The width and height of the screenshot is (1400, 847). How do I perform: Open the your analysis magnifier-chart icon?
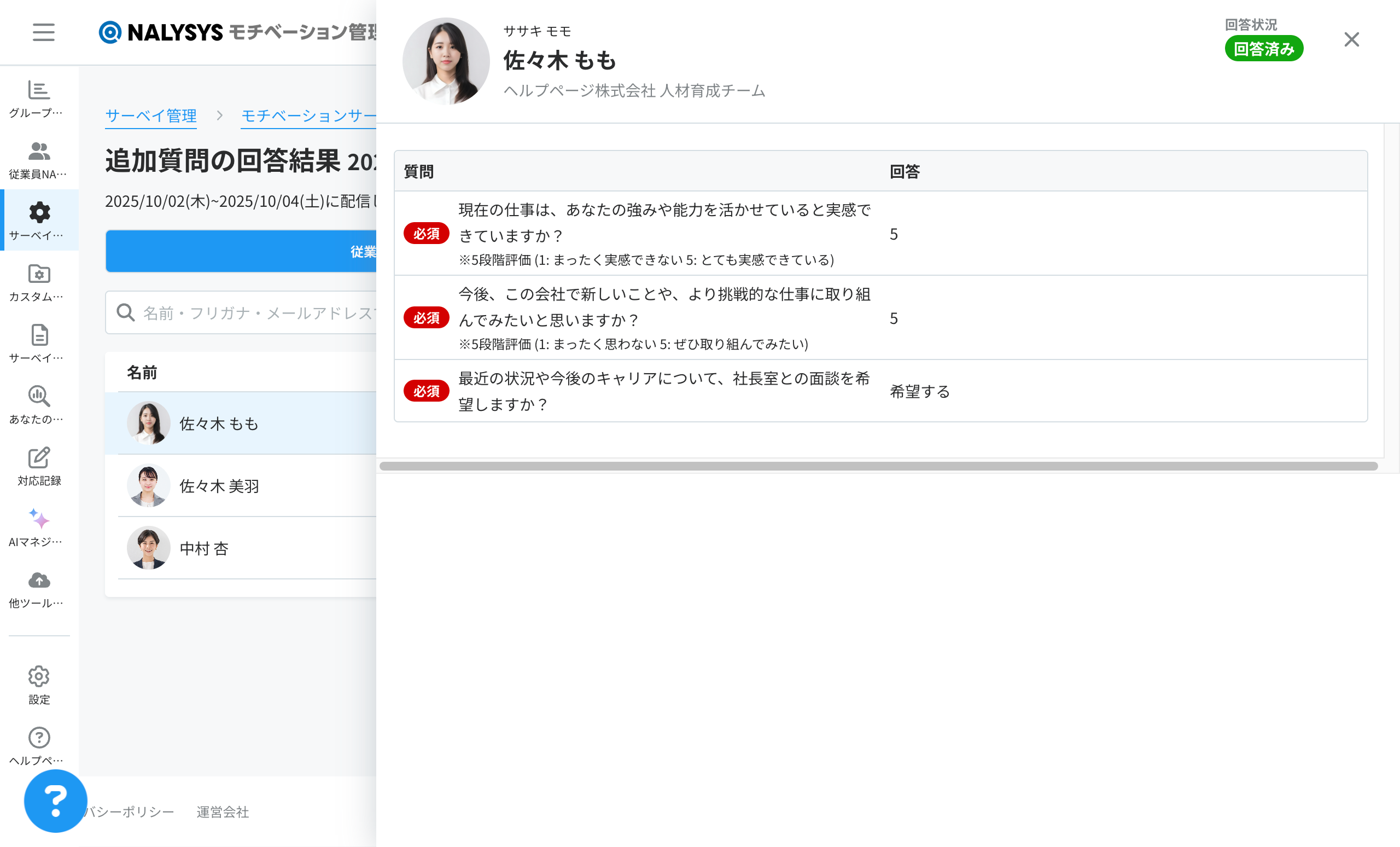coord(39,397)
